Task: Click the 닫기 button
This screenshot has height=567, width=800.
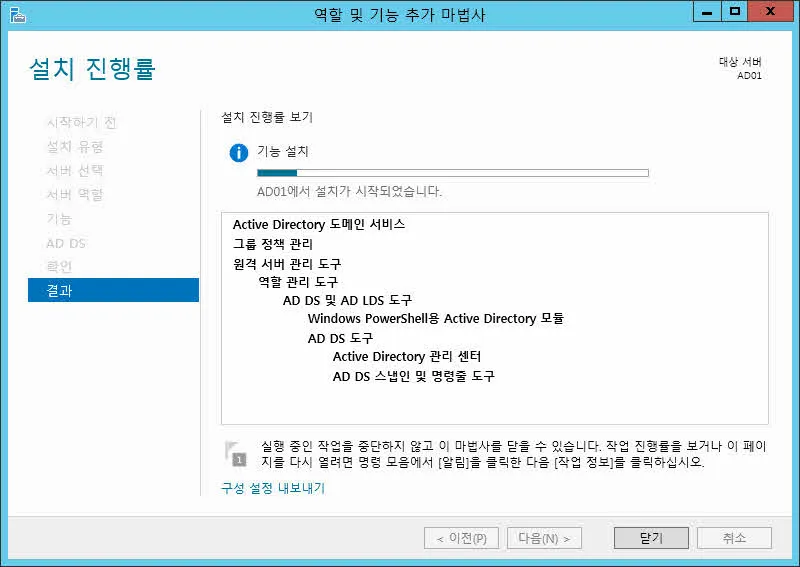Action: 651,538
